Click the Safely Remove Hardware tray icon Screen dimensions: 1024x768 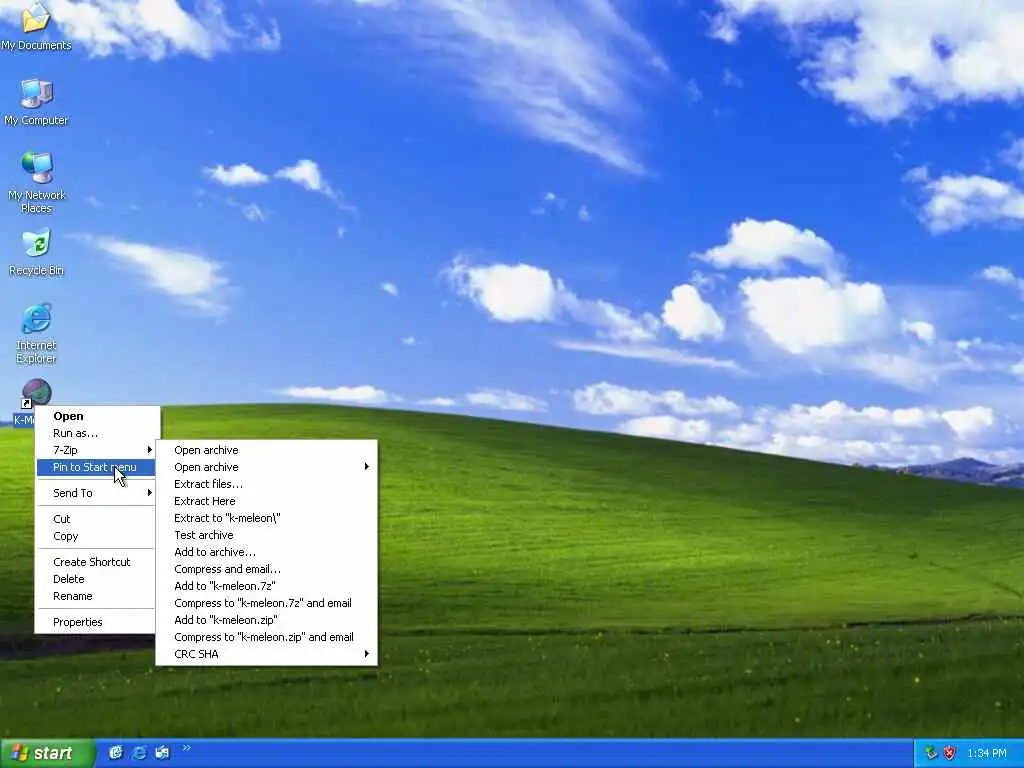click(931, 753)
